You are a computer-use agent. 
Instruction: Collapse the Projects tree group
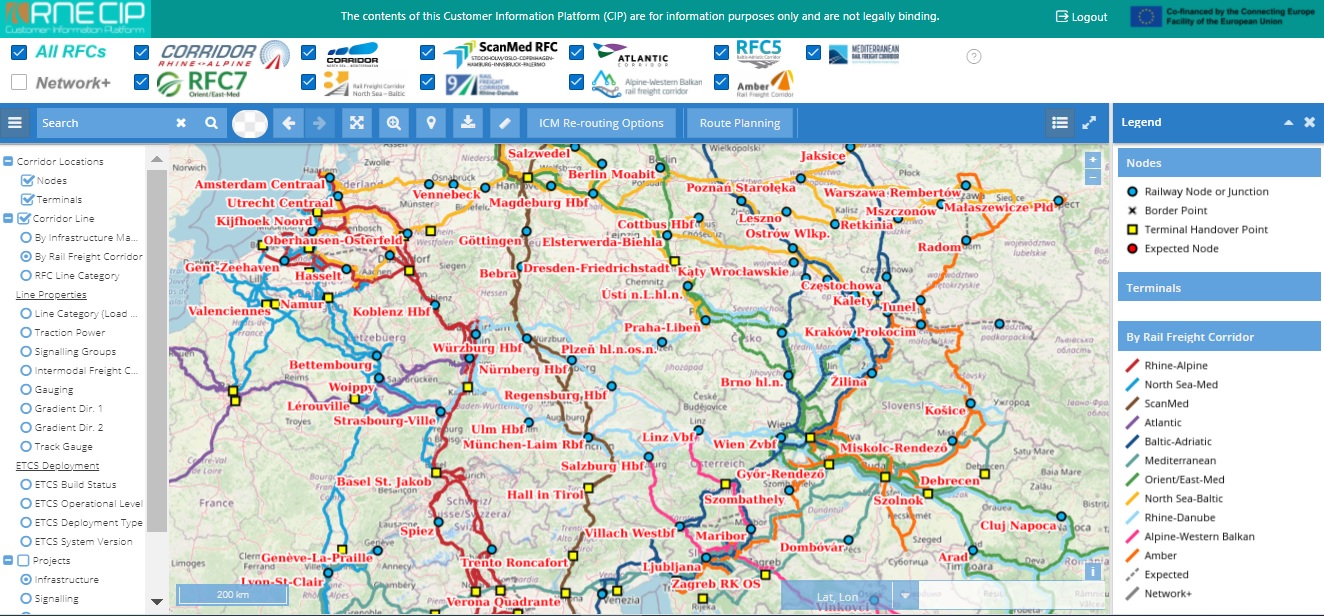click(x=9, y=560)
